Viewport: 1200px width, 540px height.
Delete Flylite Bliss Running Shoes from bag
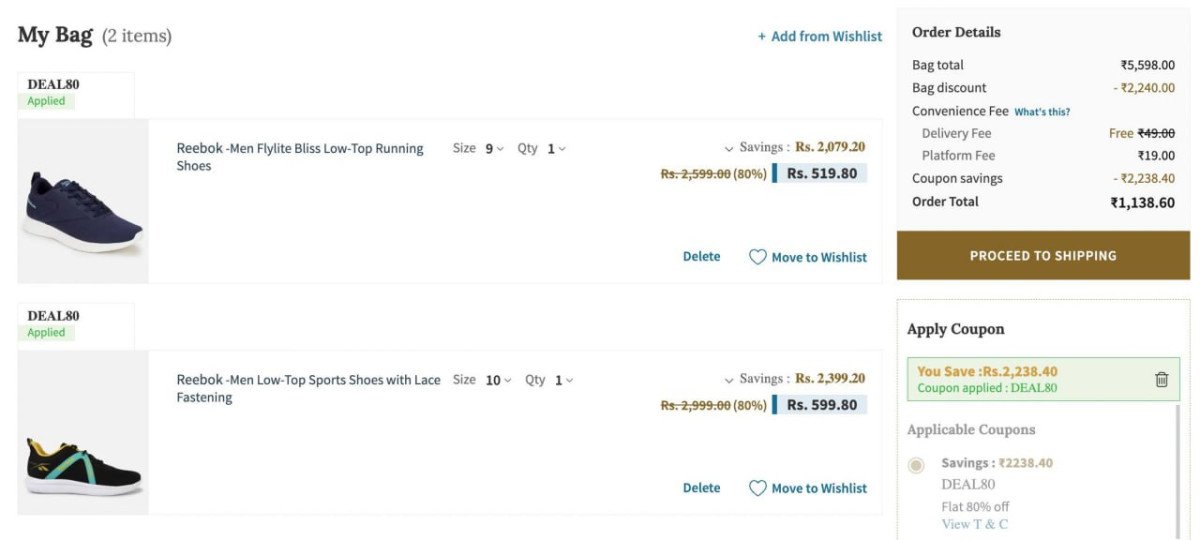tap(701, 257)
